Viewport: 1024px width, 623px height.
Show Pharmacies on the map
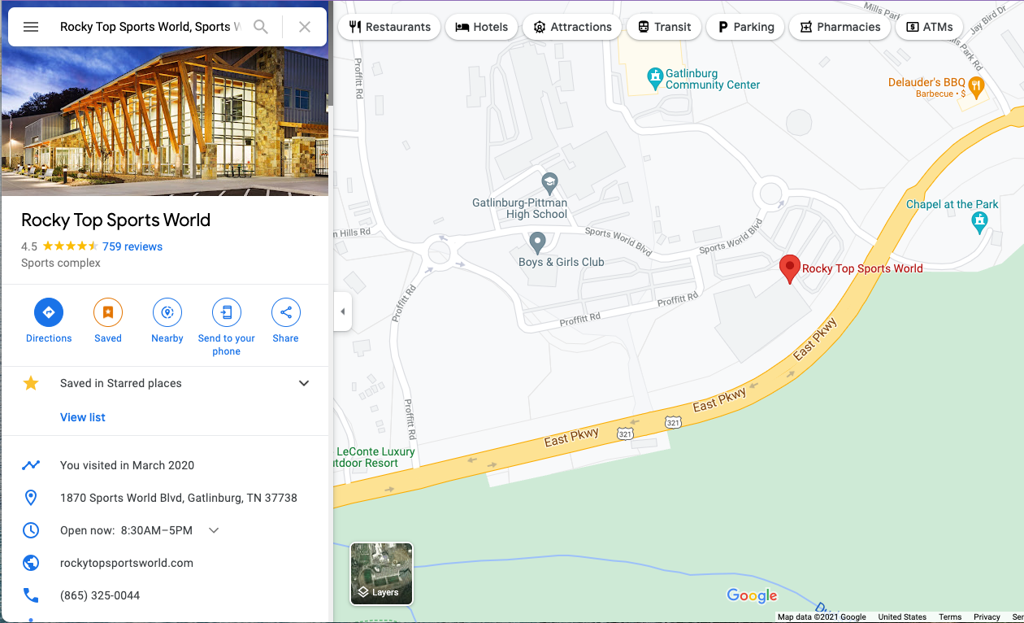(x=840, y=27)
